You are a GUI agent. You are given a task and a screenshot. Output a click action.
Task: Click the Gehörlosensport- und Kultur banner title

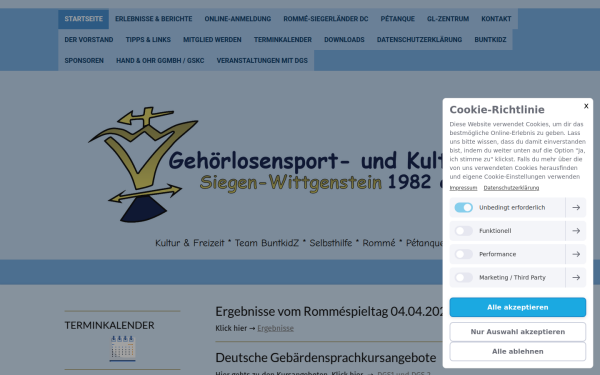tap(305, 161)
